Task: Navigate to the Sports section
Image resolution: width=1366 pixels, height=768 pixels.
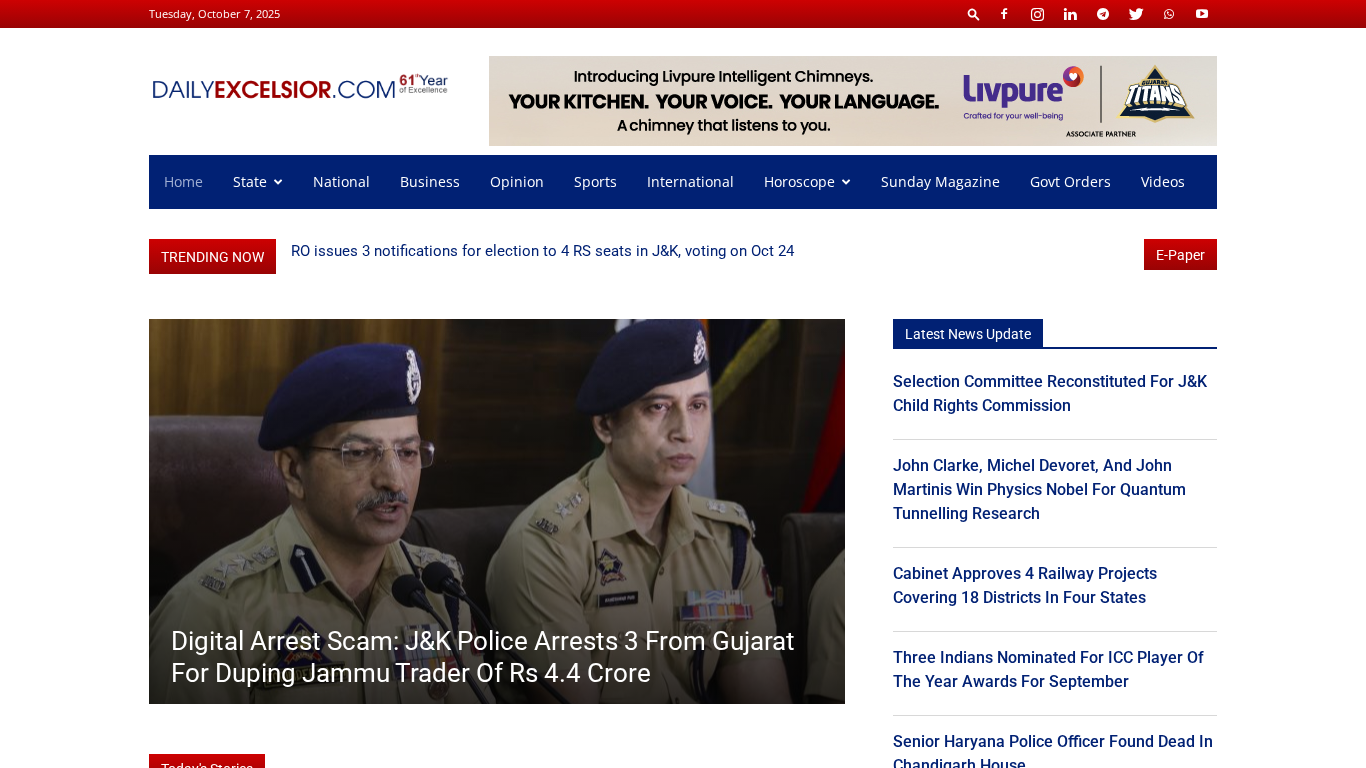Action: pos(595,182)
